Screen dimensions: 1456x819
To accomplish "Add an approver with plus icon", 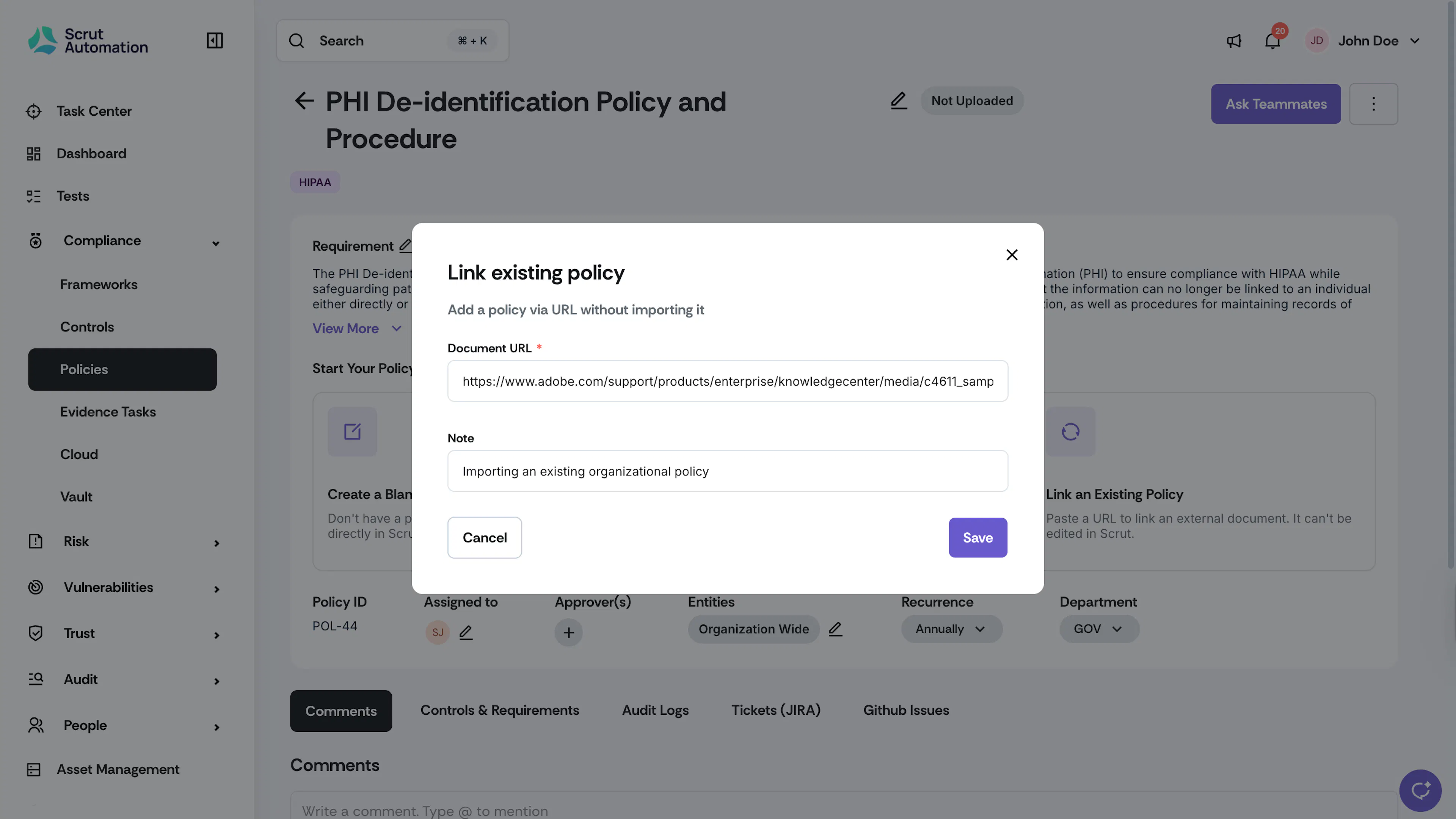I will (569, 632).
